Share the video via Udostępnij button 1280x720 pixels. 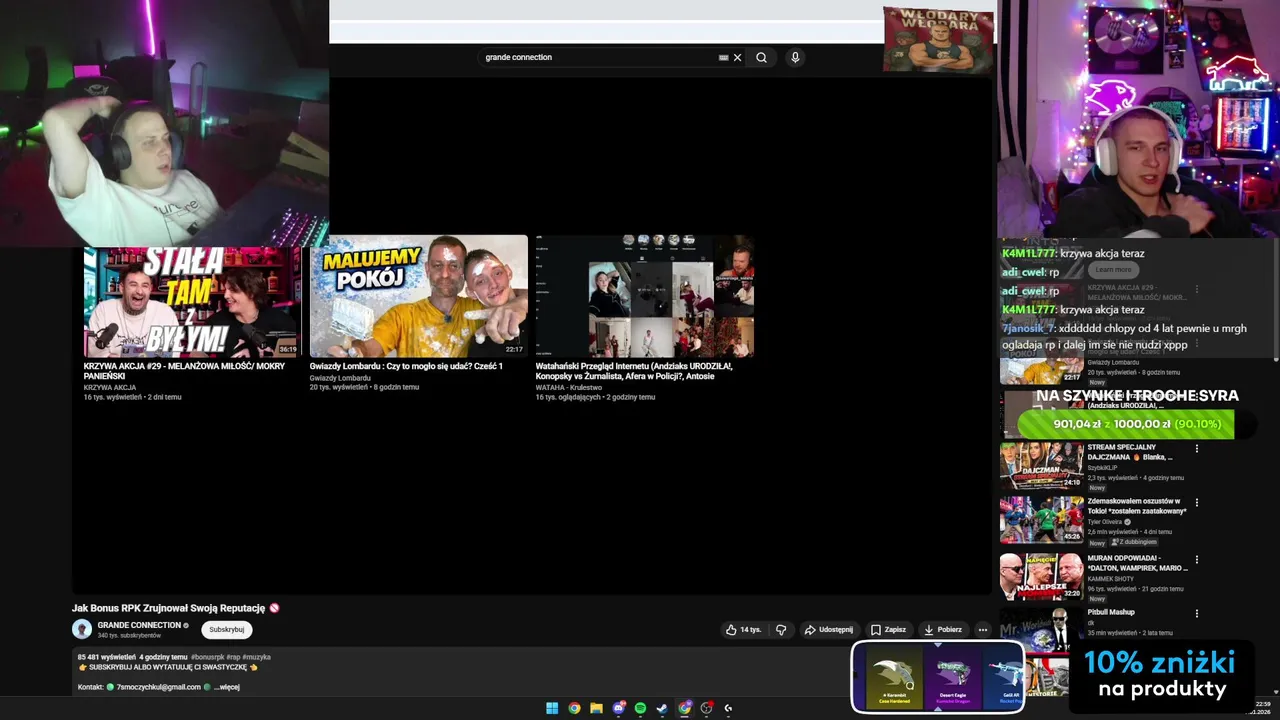point(829,630)
